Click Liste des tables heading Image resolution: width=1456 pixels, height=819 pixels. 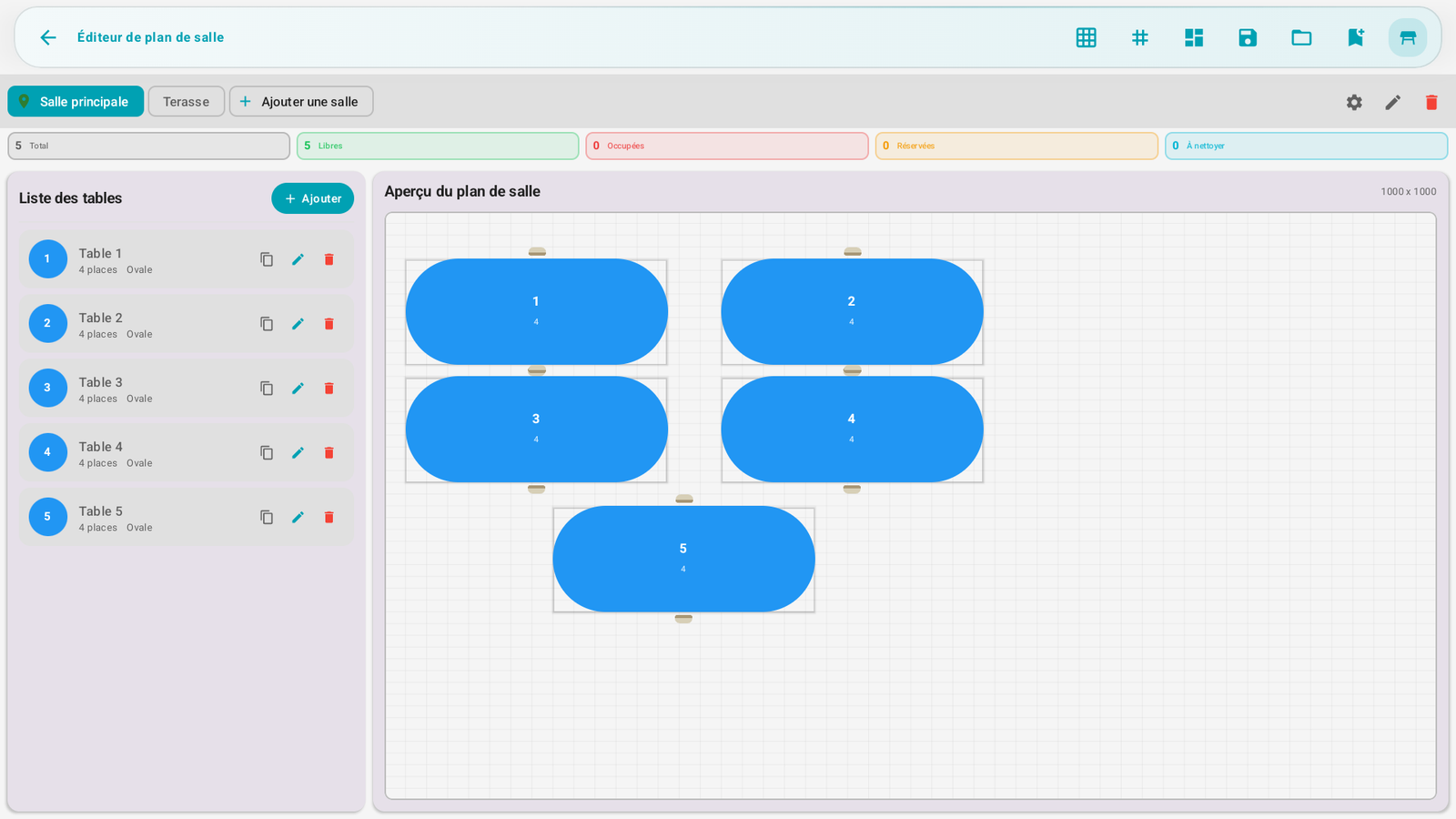pyautogui.click(x=70, y=198)
